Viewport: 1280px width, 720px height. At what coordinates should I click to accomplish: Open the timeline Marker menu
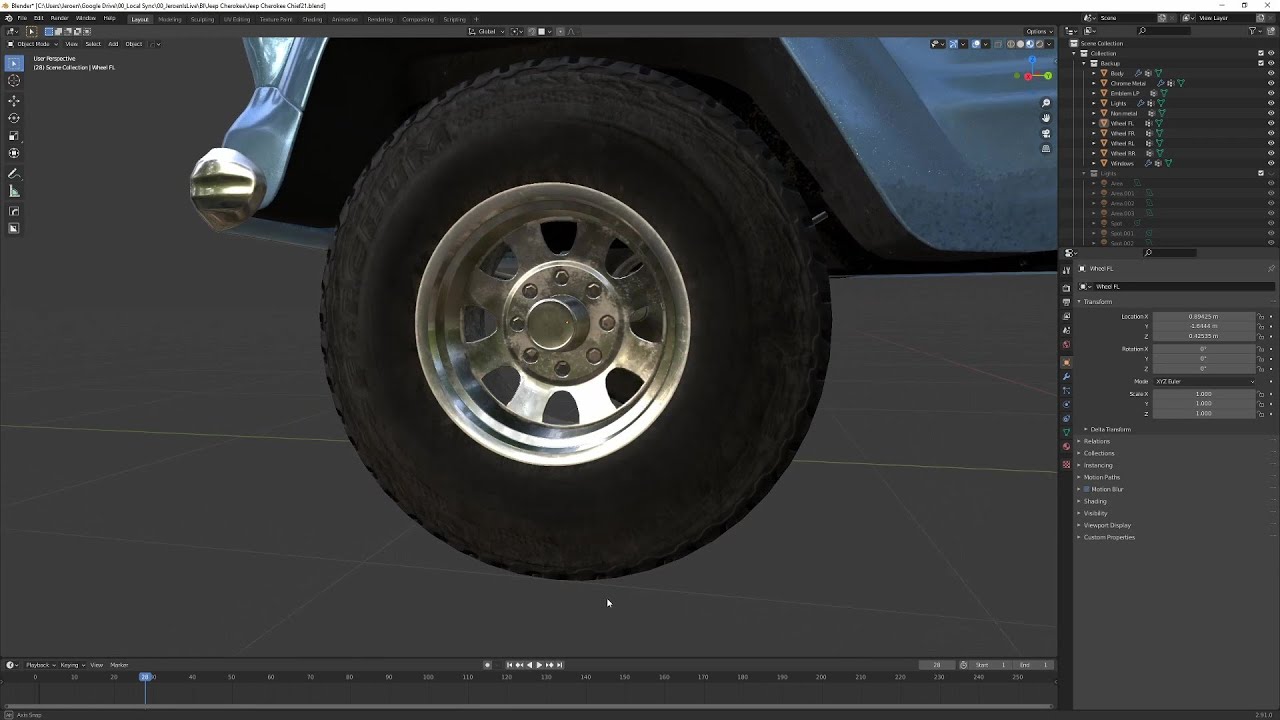pyautogui.click(x=119, y=665)
